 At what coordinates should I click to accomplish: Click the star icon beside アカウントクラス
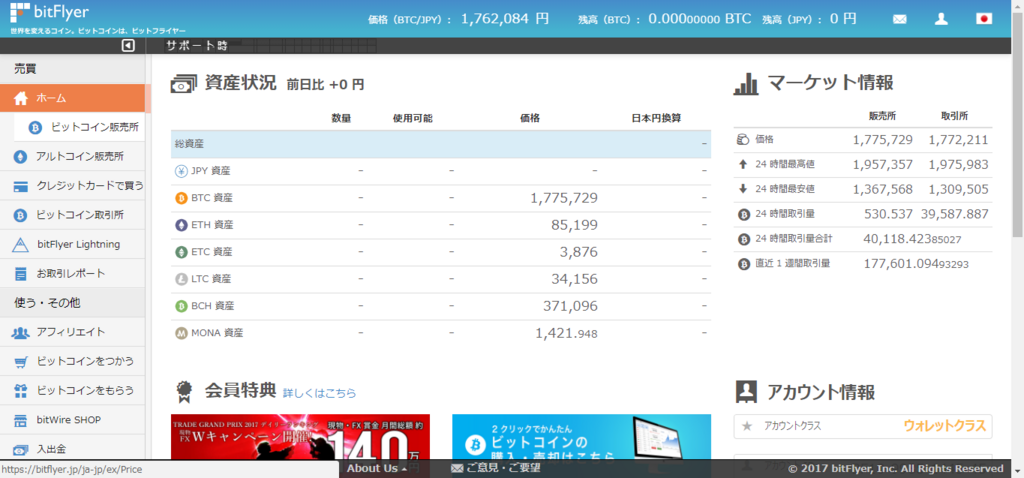[x=747, y=426]
